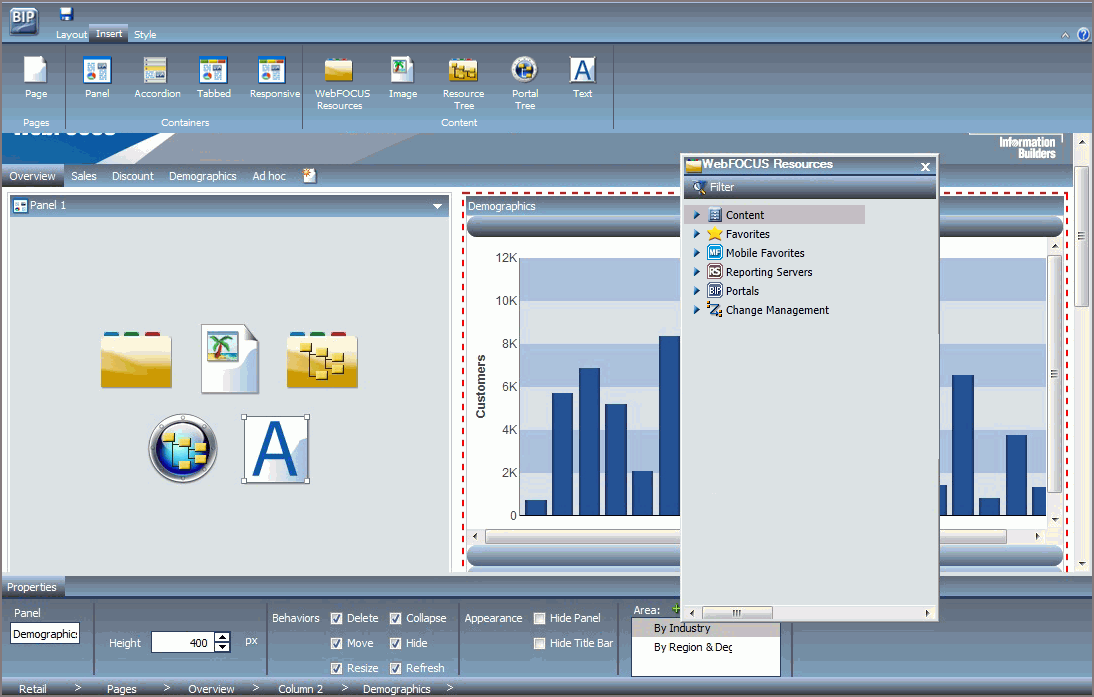
Task: Click the palm tree image icon in Panel 1
Action: click(230, 359)
